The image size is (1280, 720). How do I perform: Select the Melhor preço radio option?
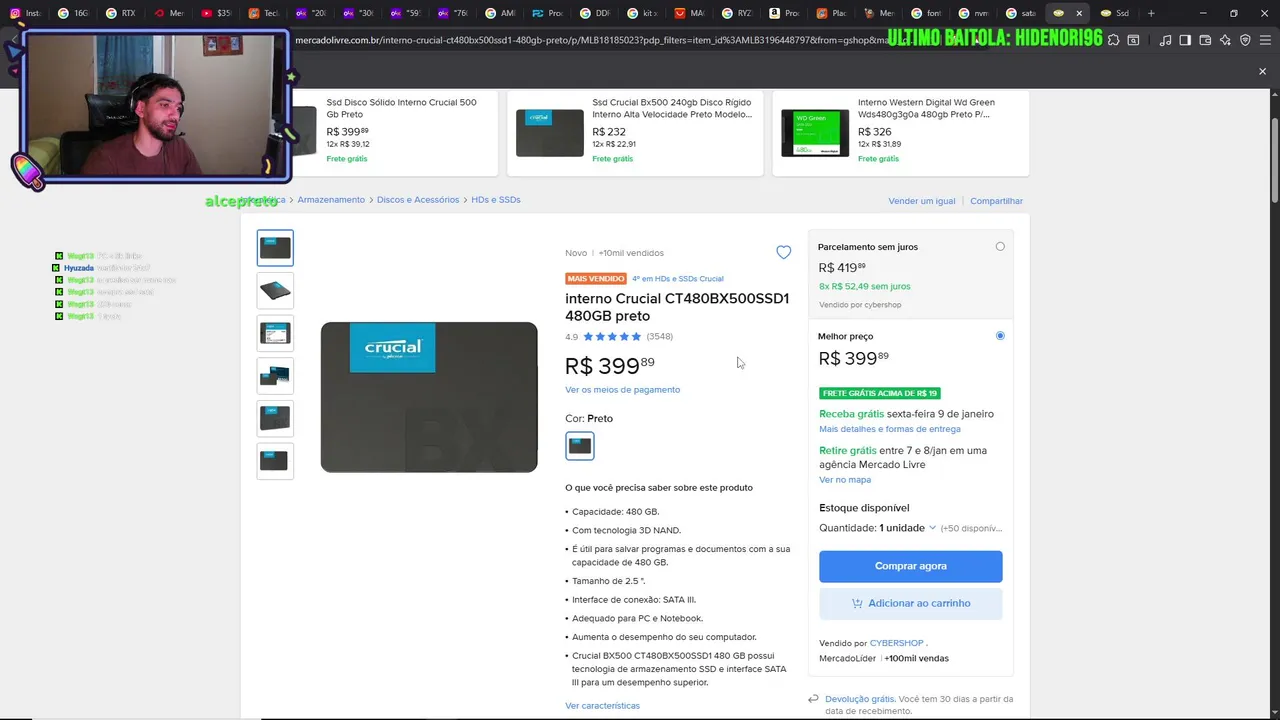tap(1000, 336)
